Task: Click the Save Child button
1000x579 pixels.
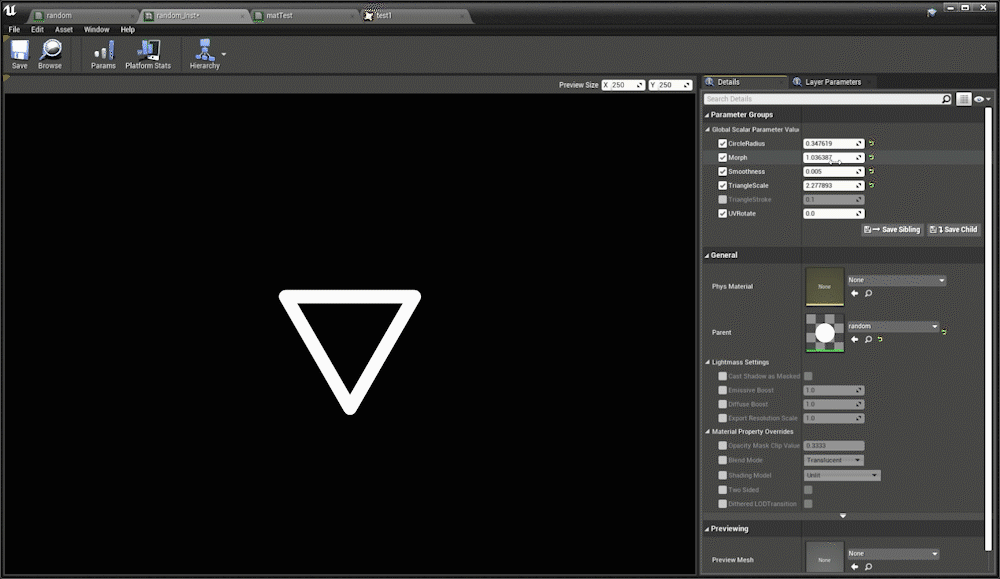Action: tap(953, 230)
